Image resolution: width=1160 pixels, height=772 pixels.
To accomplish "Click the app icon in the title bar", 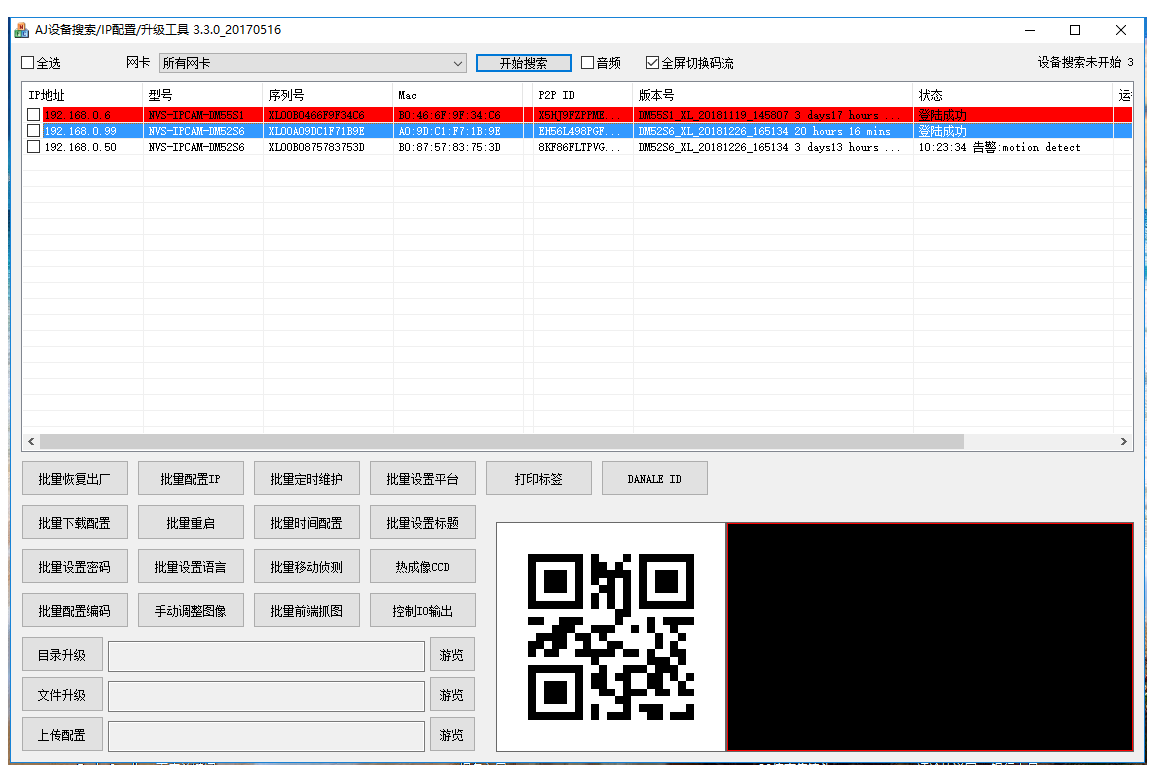I will 21,30.
